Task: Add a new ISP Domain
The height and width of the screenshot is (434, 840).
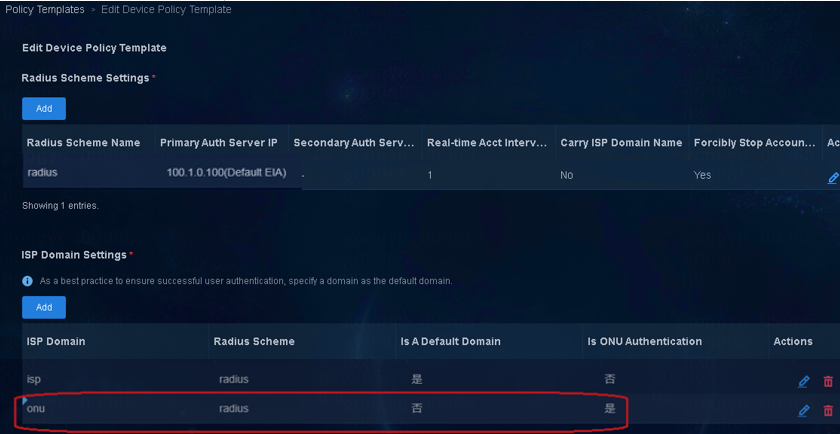Action: click(44, 307)
